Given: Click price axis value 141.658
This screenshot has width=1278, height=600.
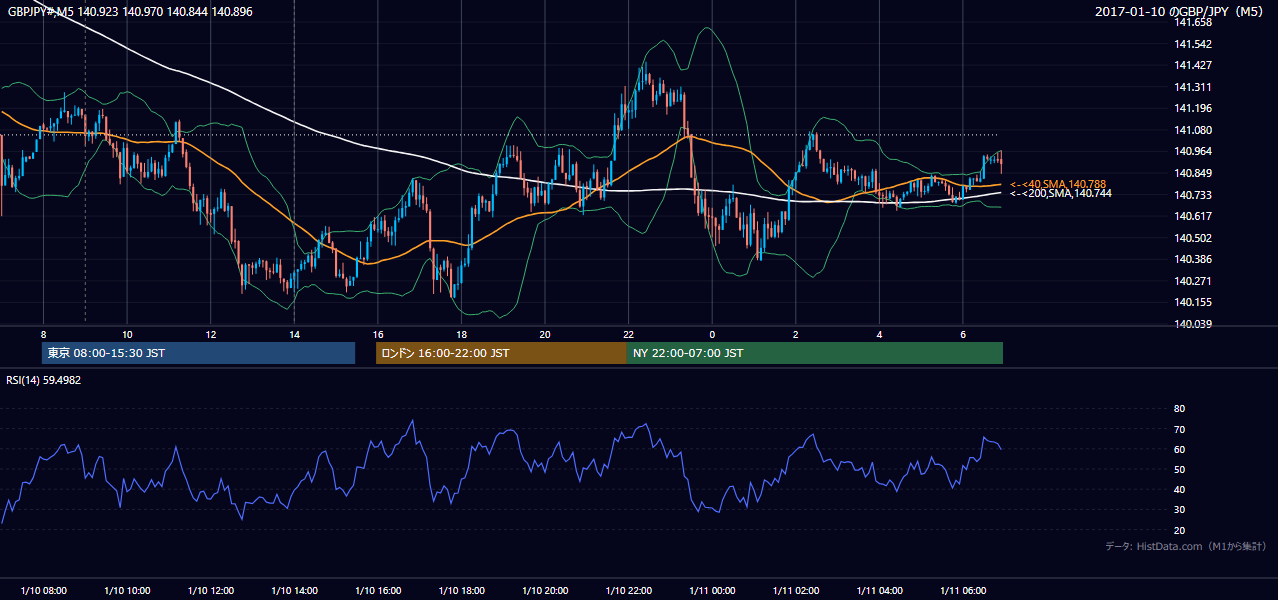Looking at the screenshot, I should pos(1194,22).
